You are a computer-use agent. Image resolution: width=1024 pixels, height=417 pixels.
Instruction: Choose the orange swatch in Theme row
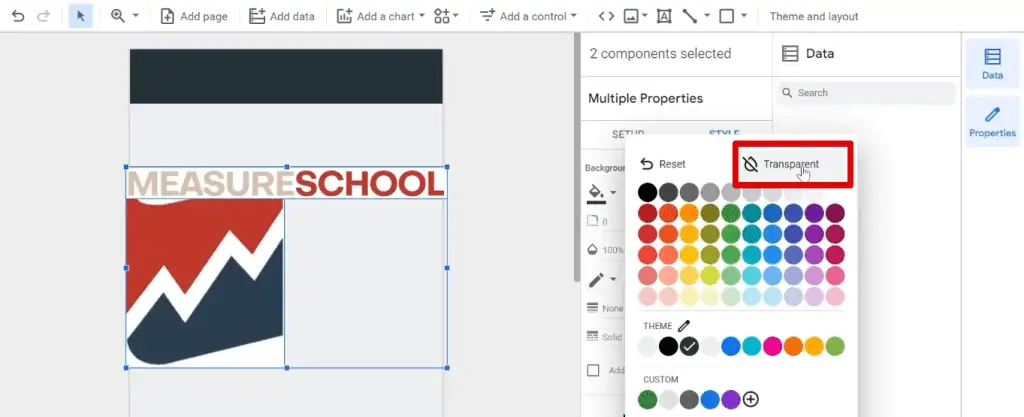pos(793,347)
